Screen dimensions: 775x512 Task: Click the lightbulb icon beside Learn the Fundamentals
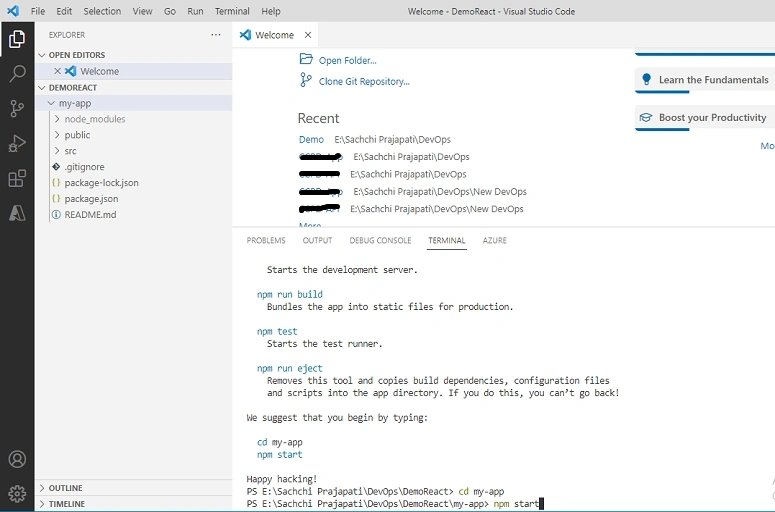(646, 79)
